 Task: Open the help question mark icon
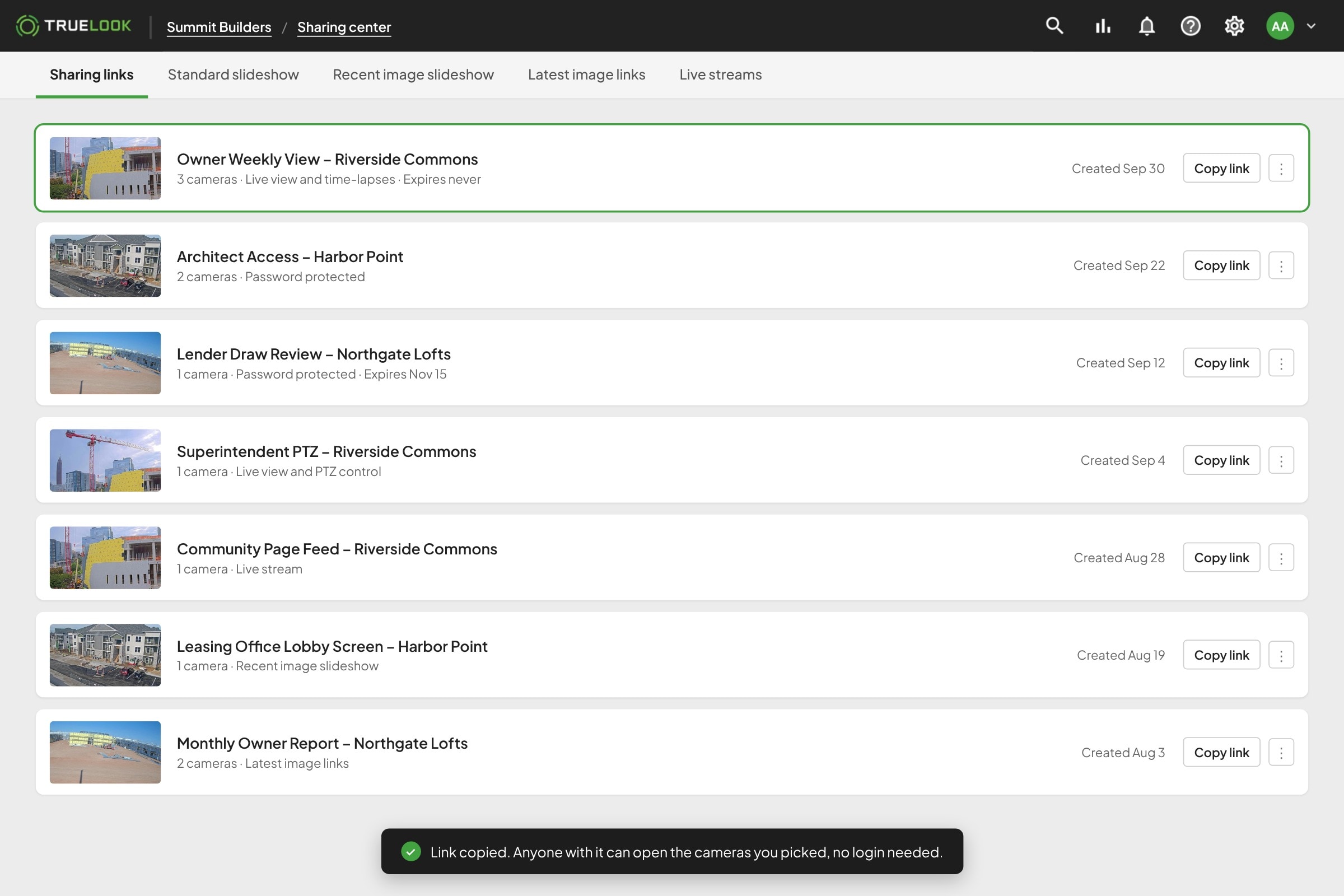pyautogui.click(x=1191, y=26)
